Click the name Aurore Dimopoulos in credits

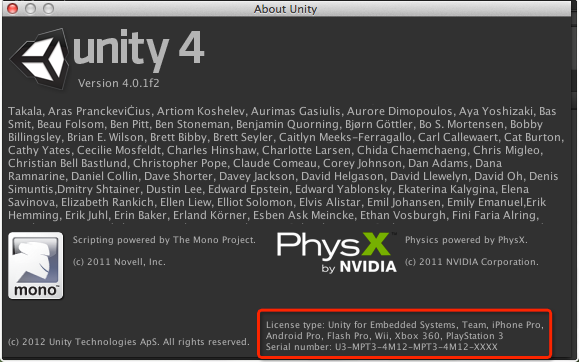[399, 111]
